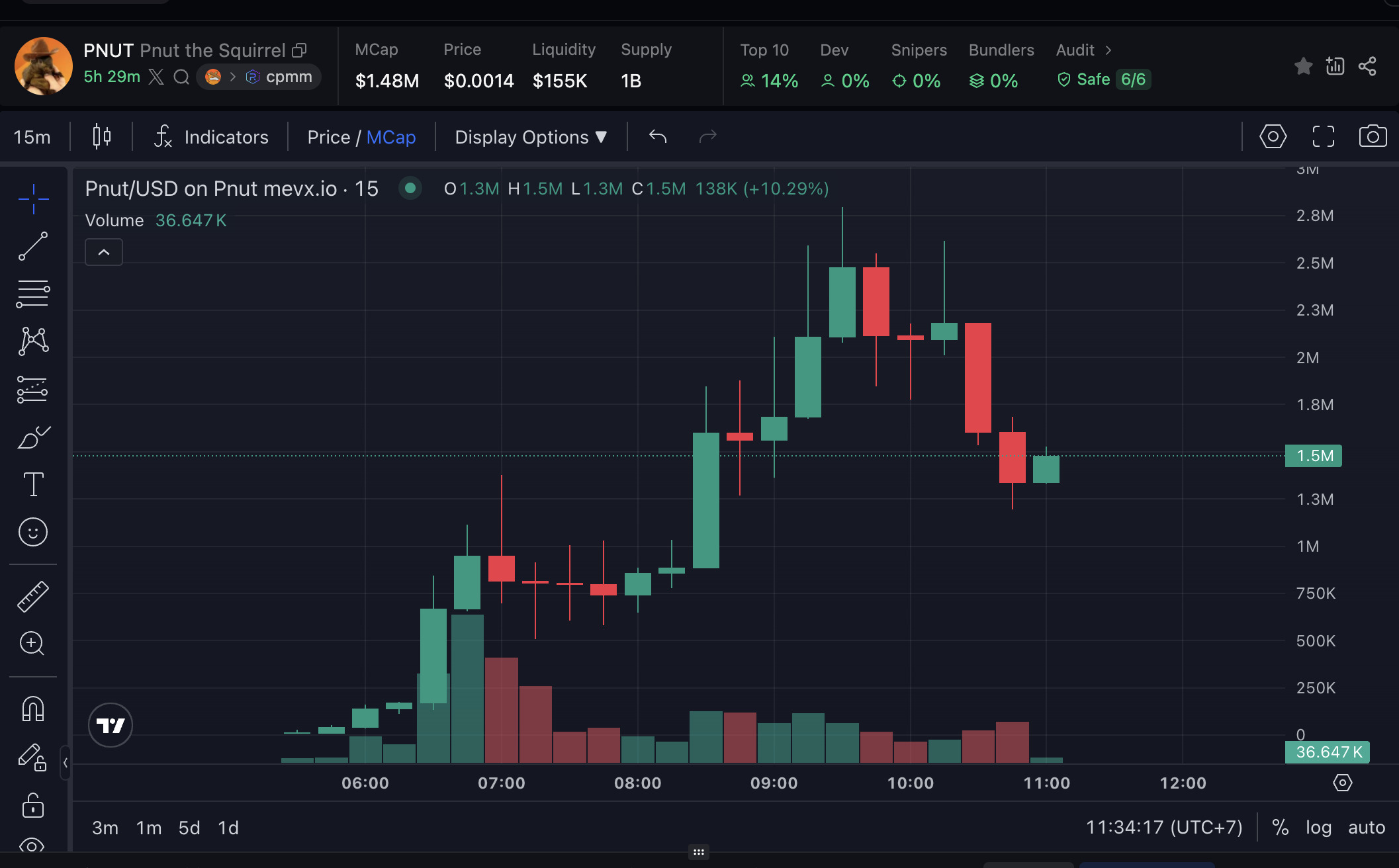Click the Bundlers 0% stat
1399x868 pixels.
[x=1001, y=66]
